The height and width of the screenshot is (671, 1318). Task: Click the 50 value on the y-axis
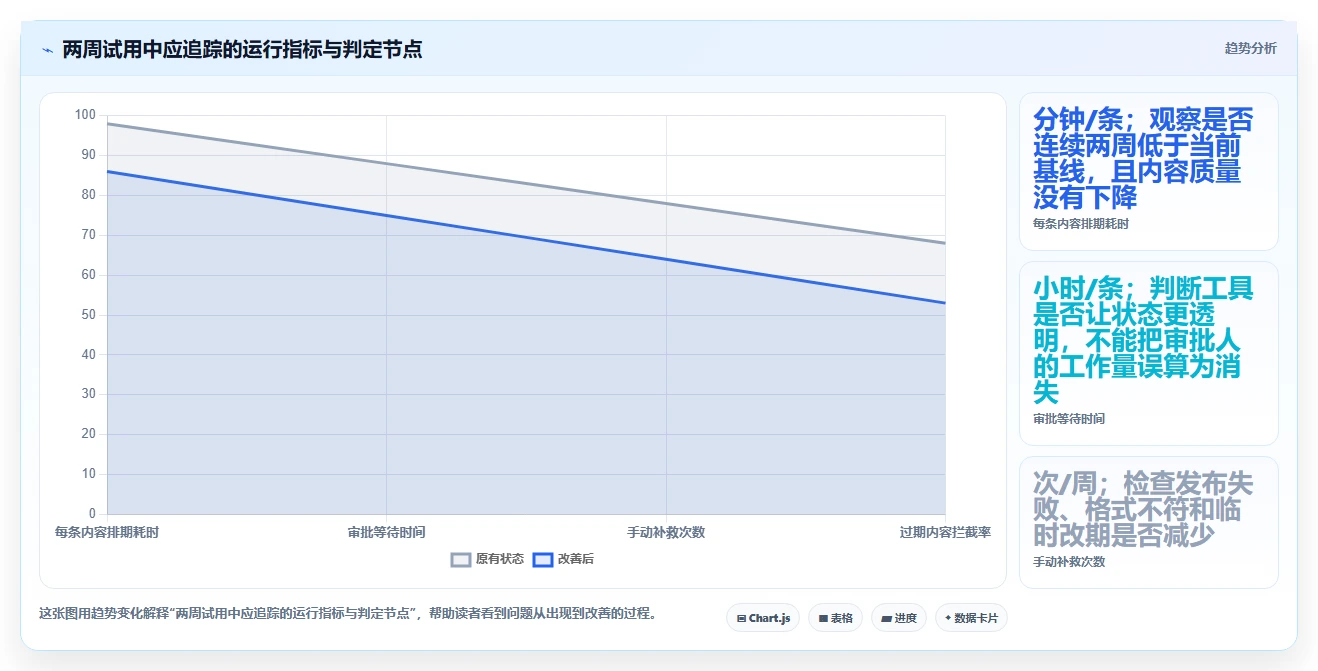pyautogui.click(x=89, y=315)
